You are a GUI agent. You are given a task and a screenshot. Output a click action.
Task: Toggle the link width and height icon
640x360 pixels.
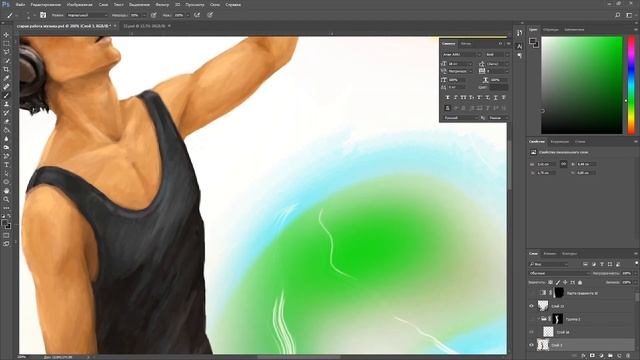tap(563, 164)
